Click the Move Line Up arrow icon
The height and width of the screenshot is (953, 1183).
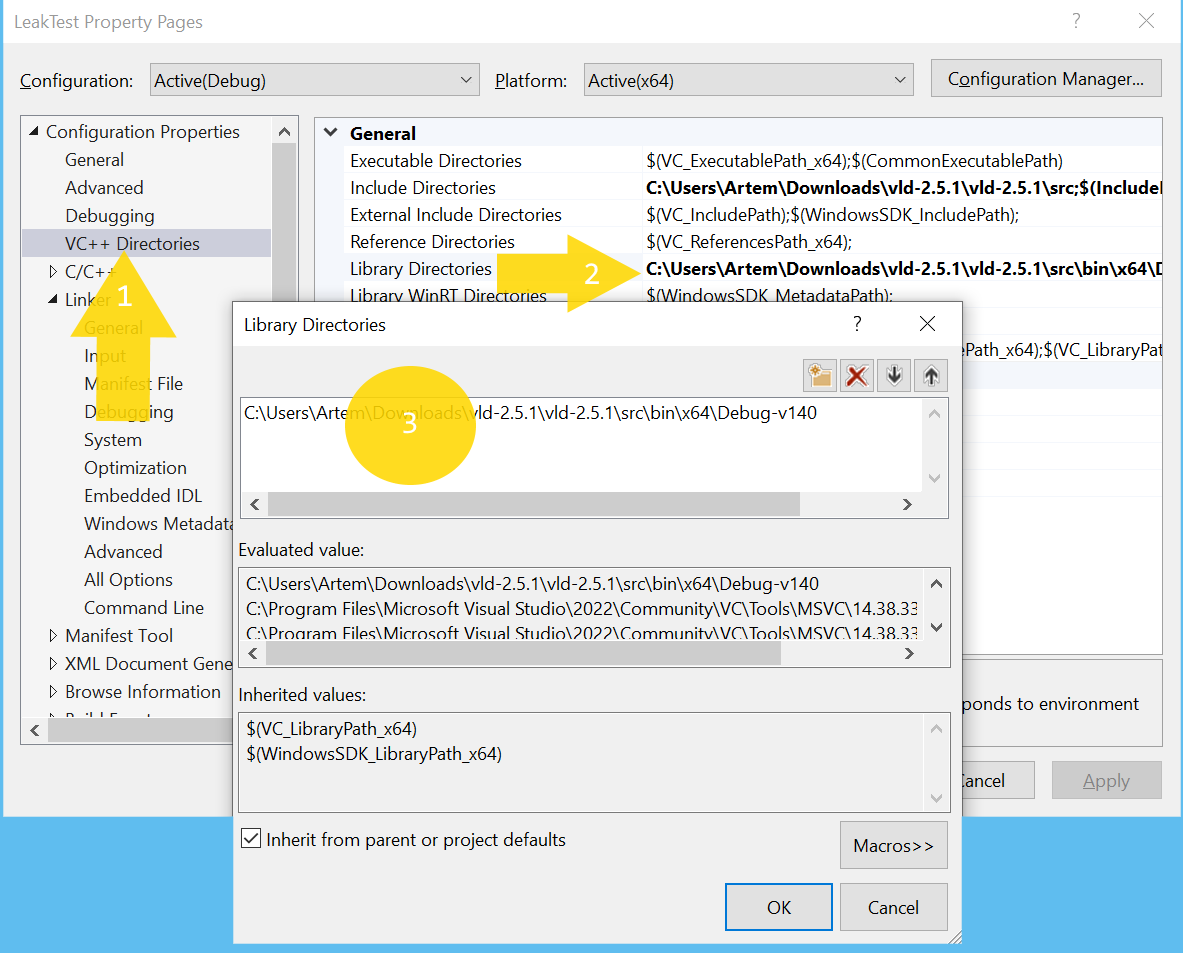coord(930,375)
